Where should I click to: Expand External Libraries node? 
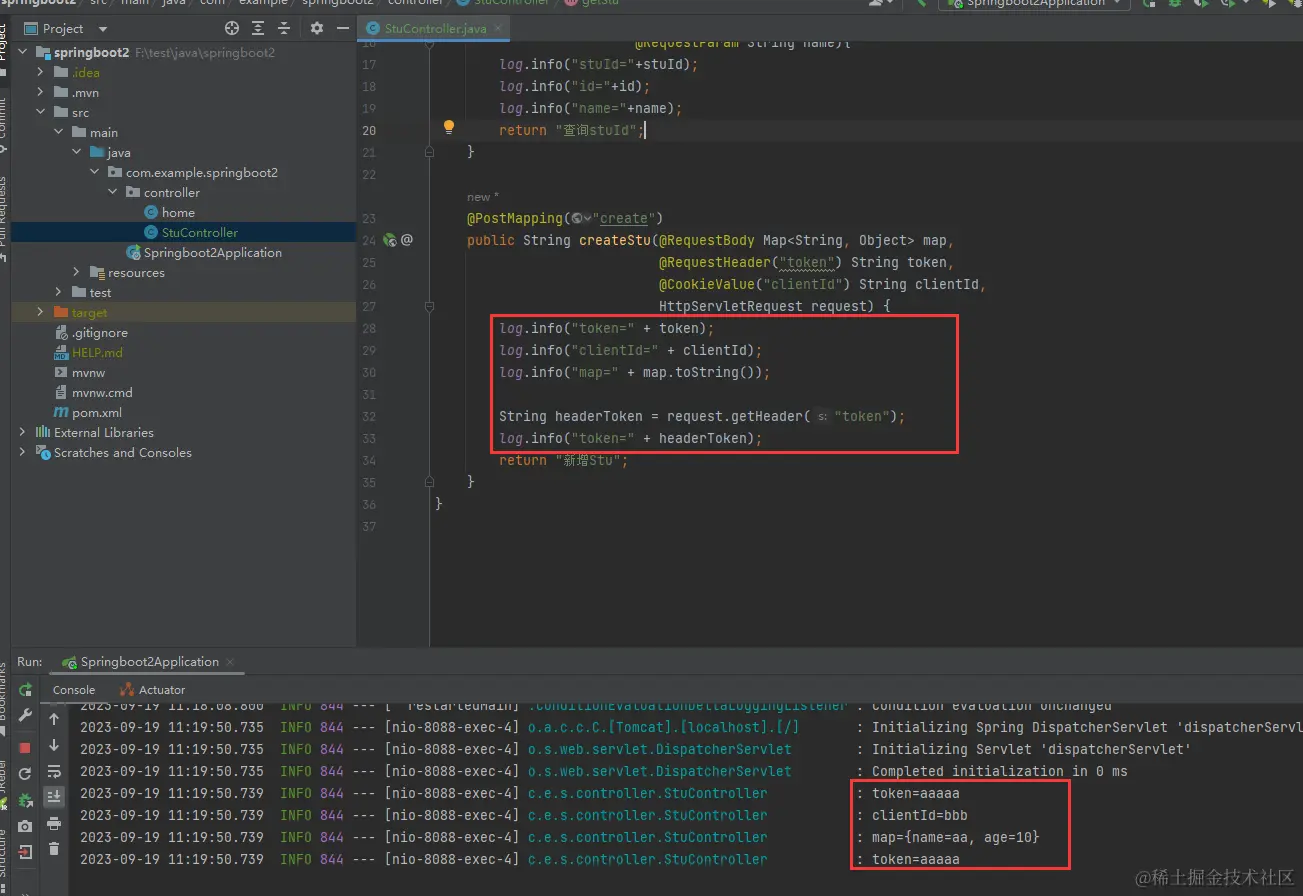click(23, 432)
